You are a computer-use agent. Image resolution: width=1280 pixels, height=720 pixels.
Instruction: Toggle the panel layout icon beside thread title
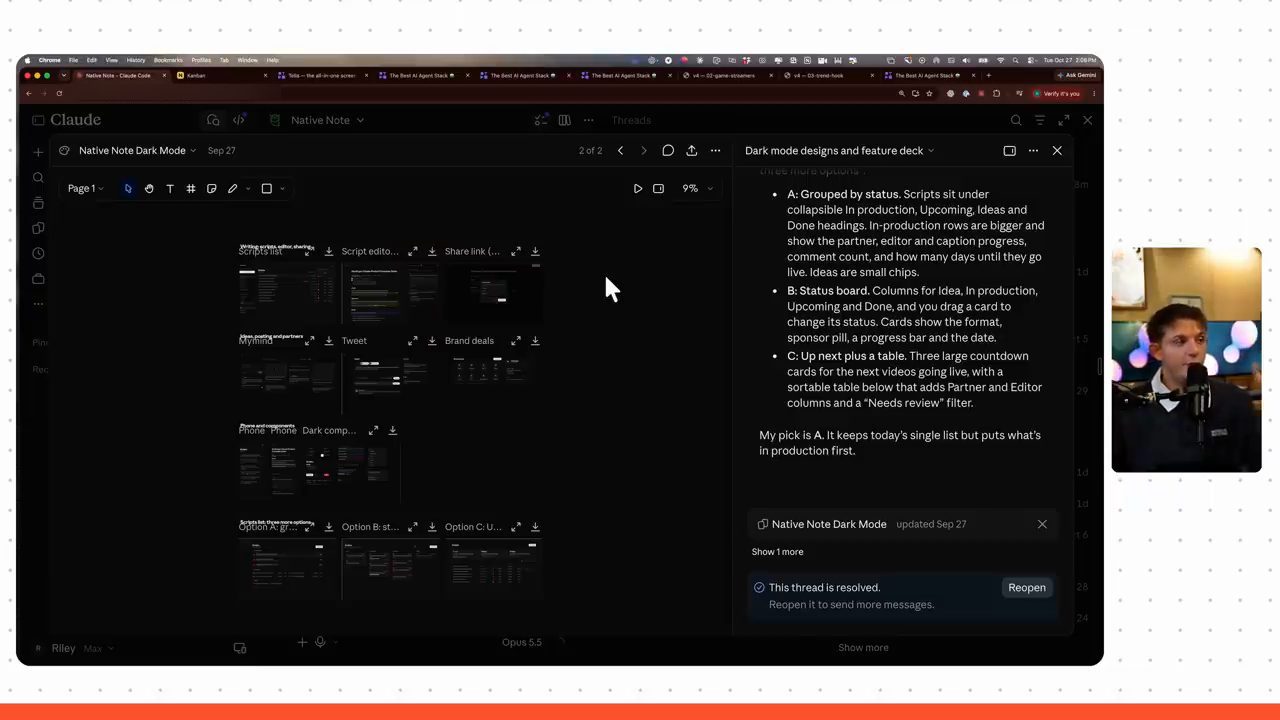coord(1010,150)
